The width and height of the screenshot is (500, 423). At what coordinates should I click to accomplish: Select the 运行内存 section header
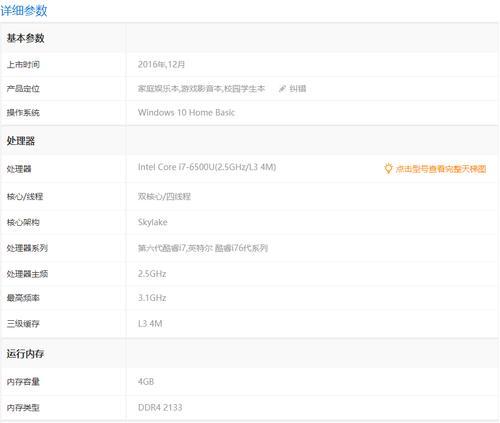click(x=25, y=354)
